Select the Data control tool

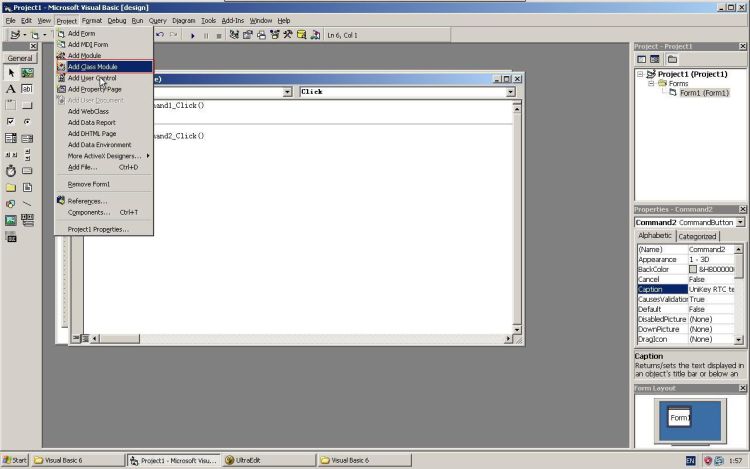point(27,220)
